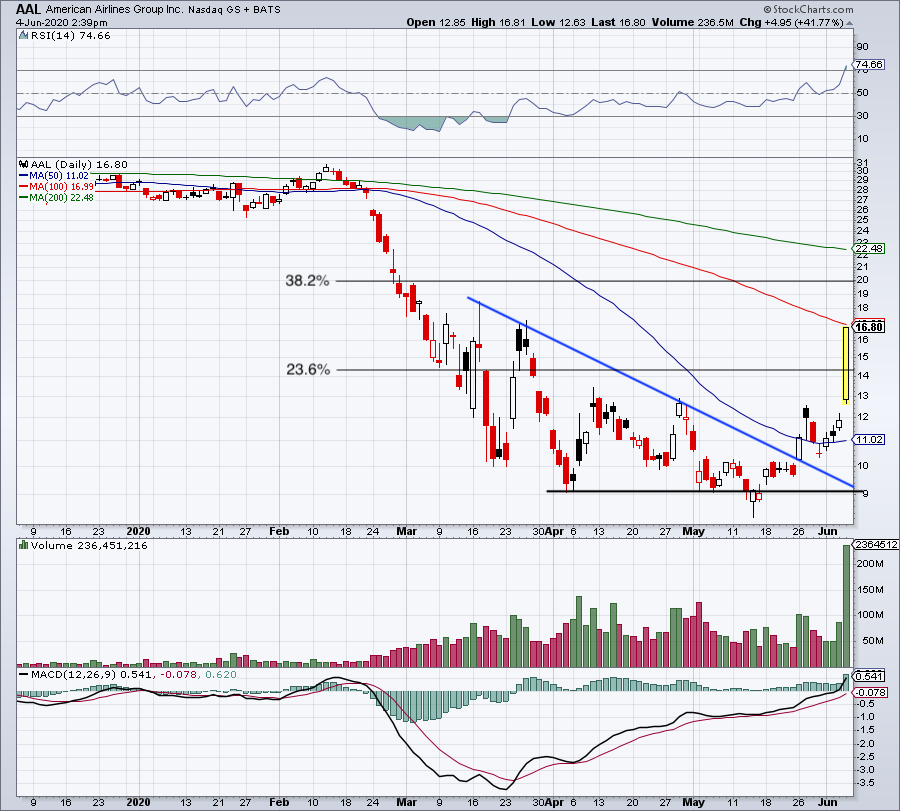
Task: Click the blue MA(50) 11.02 legend entry
Action: 55,176
